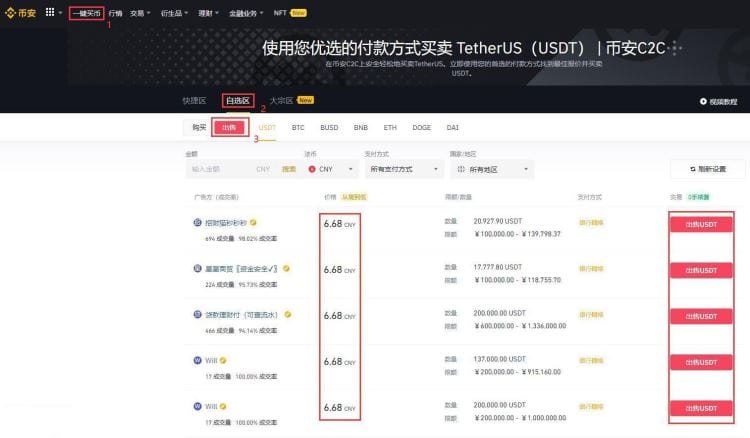Click the ¥100,000.00 - ¥139,798.37 limit

(518, 234)
